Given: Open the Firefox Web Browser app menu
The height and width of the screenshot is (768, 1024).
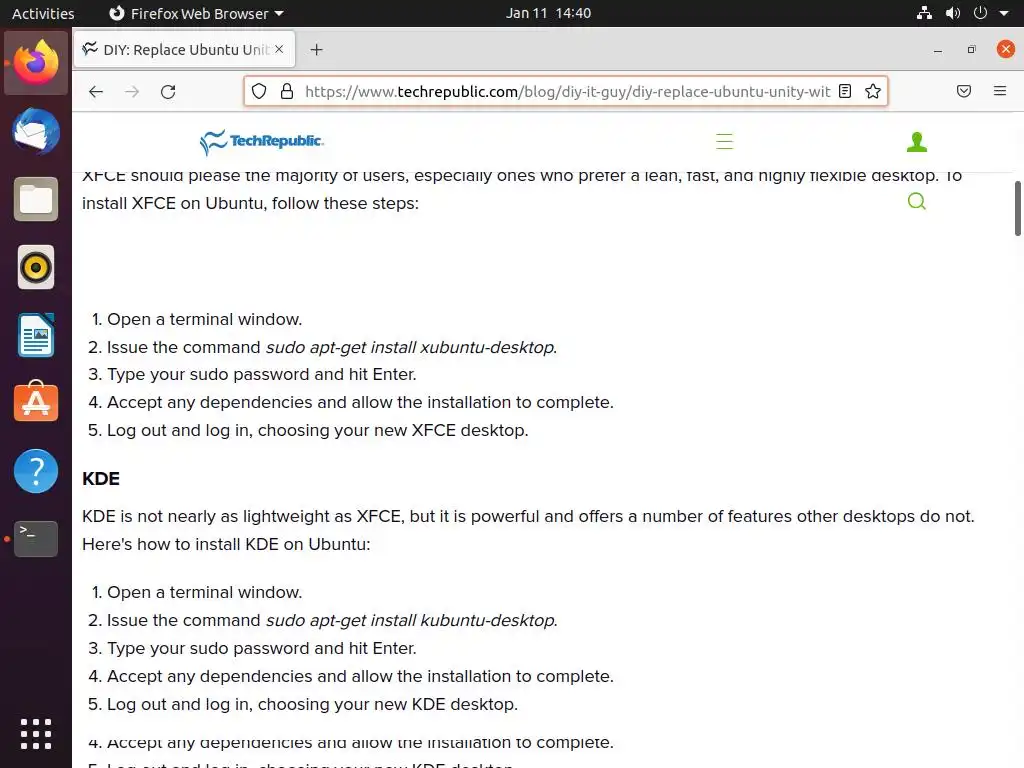Looking at the screenshot, I should point(196,13).
